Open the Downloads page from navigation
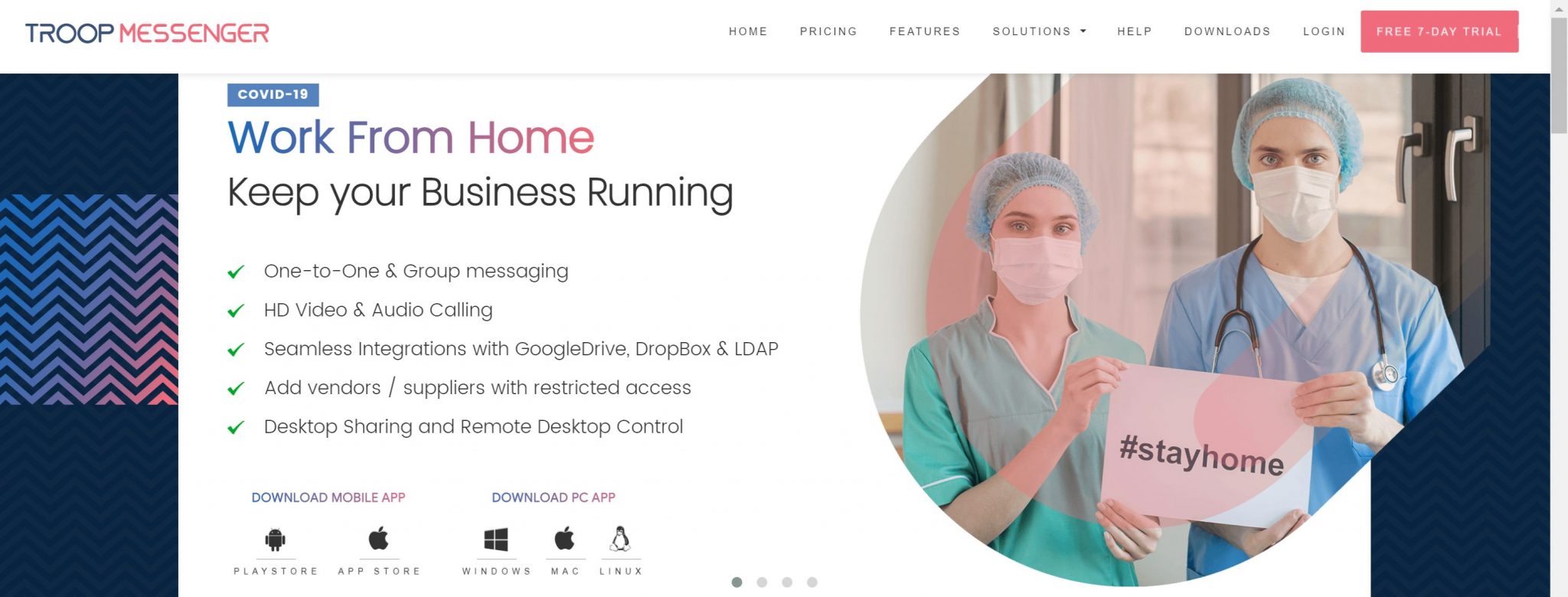 click(x=1227, y=31)
